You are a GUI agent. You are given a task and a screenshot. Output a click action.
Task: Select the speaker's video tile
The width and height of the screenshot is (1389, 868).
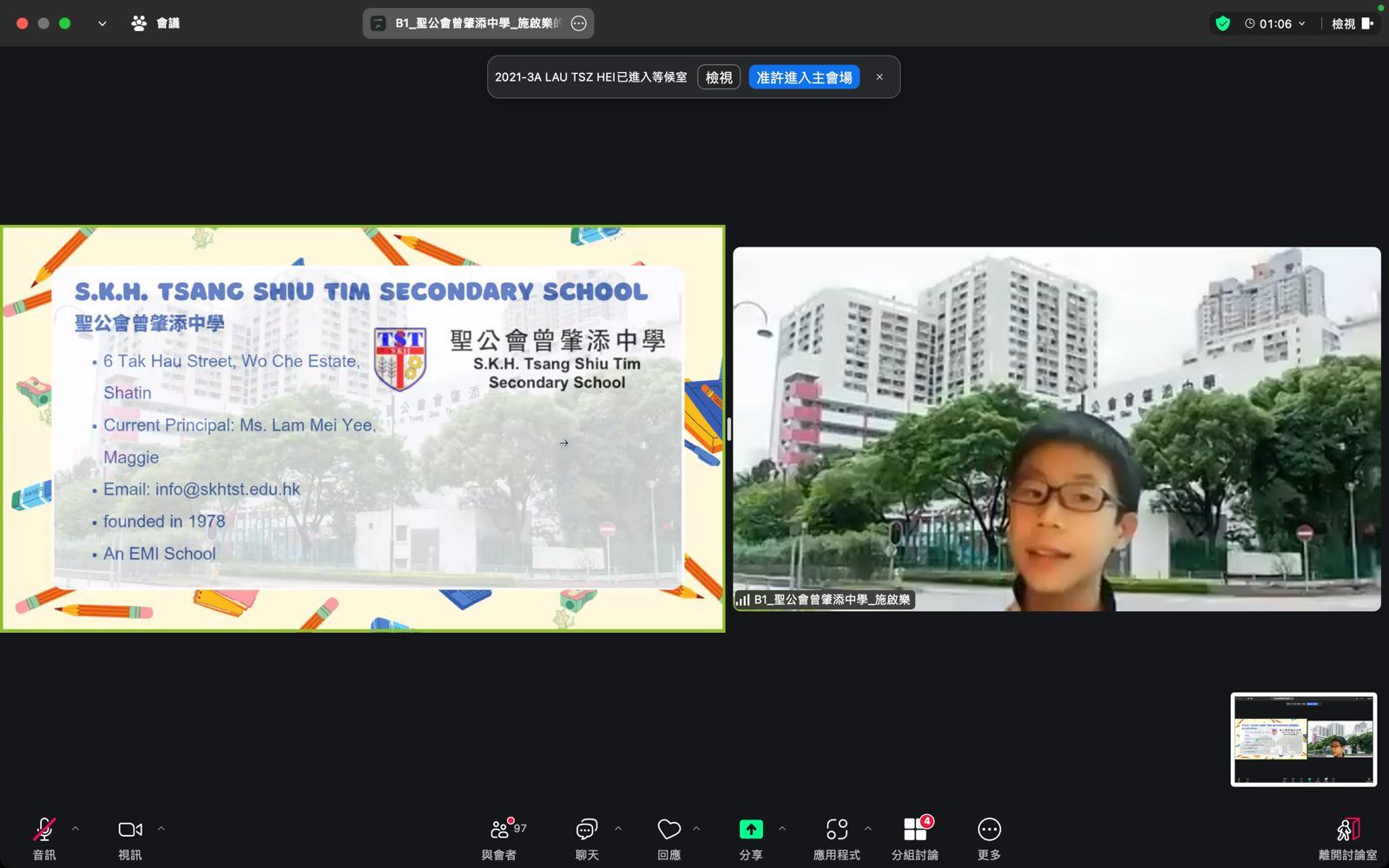pyautogui.click(x=1057, y=429)
